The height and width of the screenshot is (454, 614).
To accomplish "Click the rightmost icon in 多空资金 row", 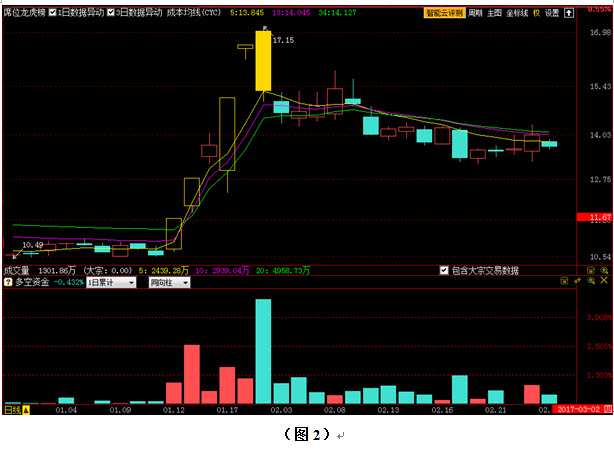I will [604, 283].
